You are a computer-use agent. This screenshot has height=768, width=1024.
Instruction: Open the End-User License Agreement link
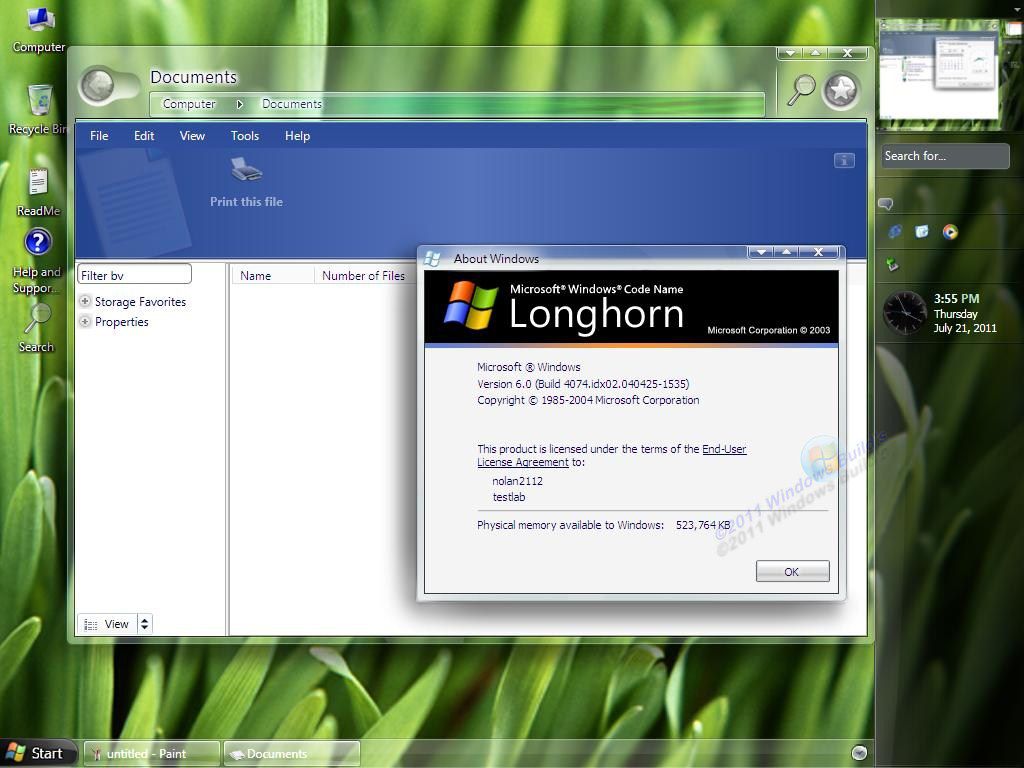pyautogui.click(x=611, y=455)
